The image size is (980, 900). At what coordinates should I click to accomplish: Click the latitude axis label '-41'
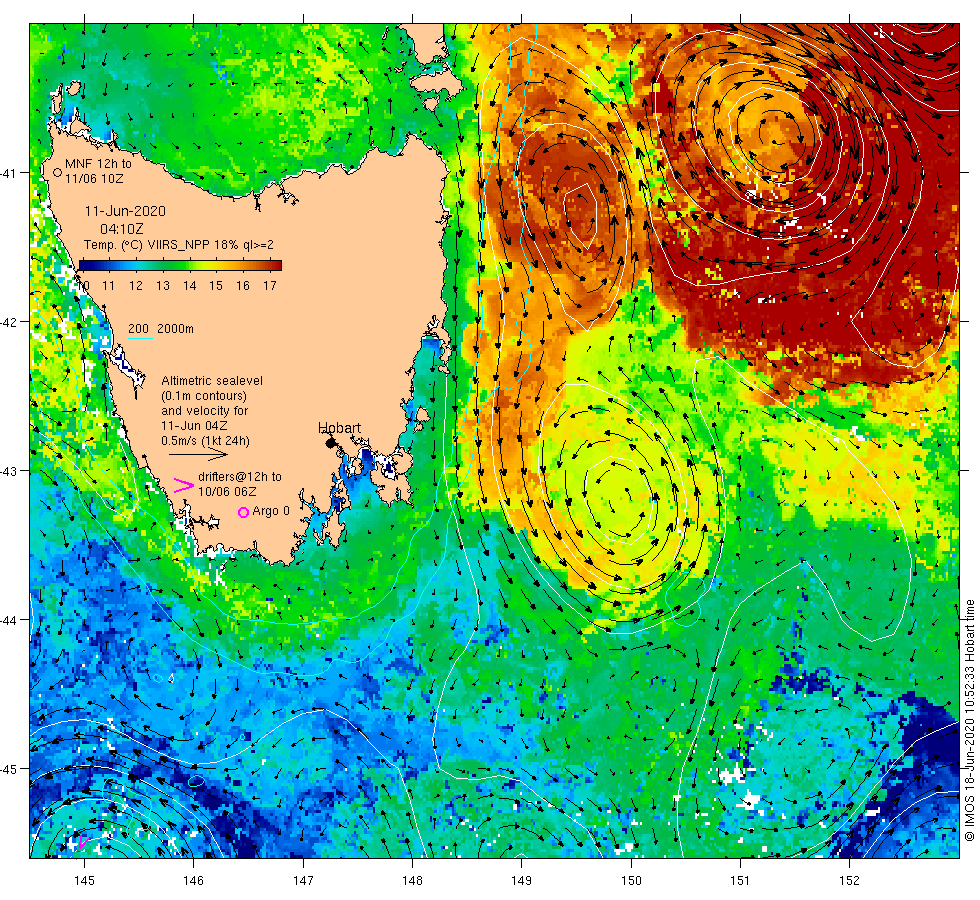click(x=8, y=173)
